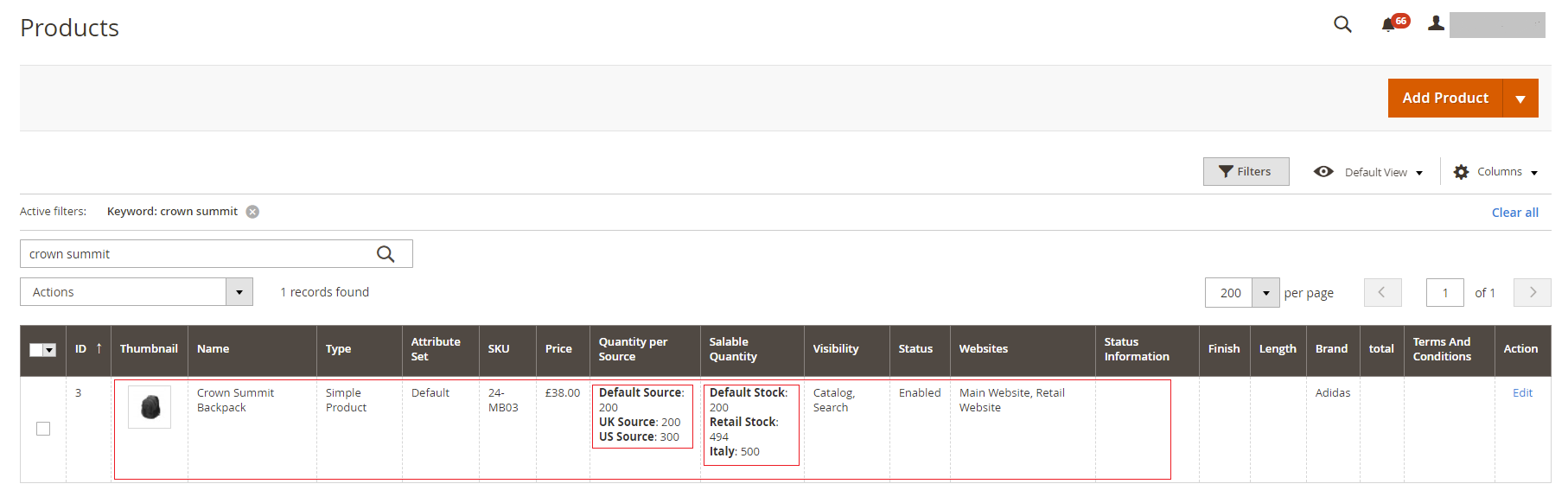This screenshot has width=1568, height=503.
Task: Toggle the select-all header checkbox dropdown
Action: point(49,350)
